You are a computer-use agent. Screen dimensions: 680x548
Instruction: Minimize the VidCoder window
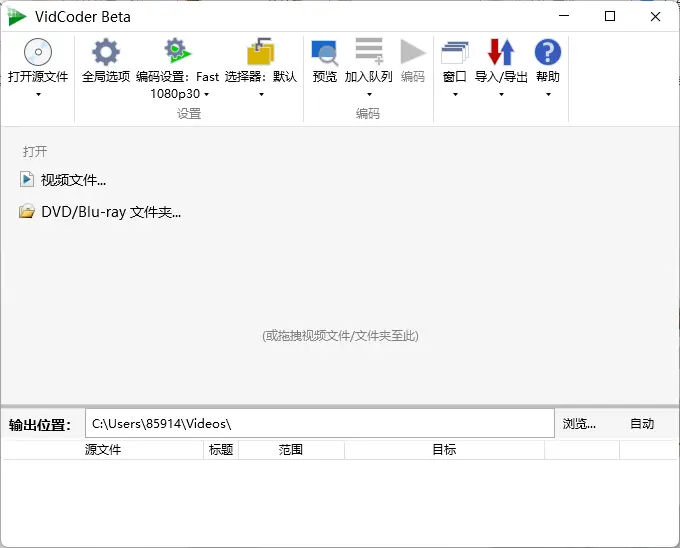click(x=564, y=16)
